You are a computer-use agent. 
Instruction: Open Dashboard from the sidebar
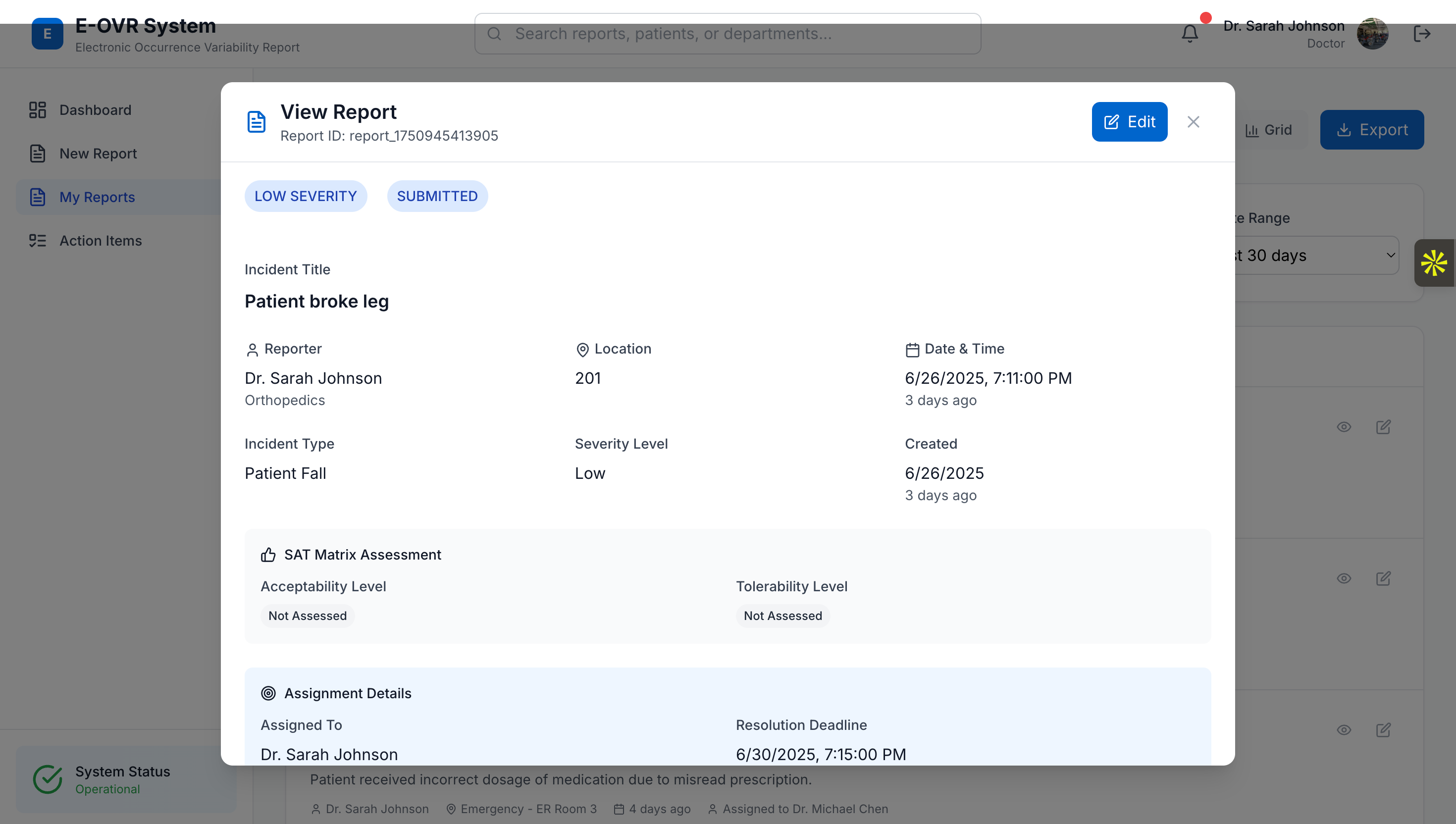click(x=95, y=110)
